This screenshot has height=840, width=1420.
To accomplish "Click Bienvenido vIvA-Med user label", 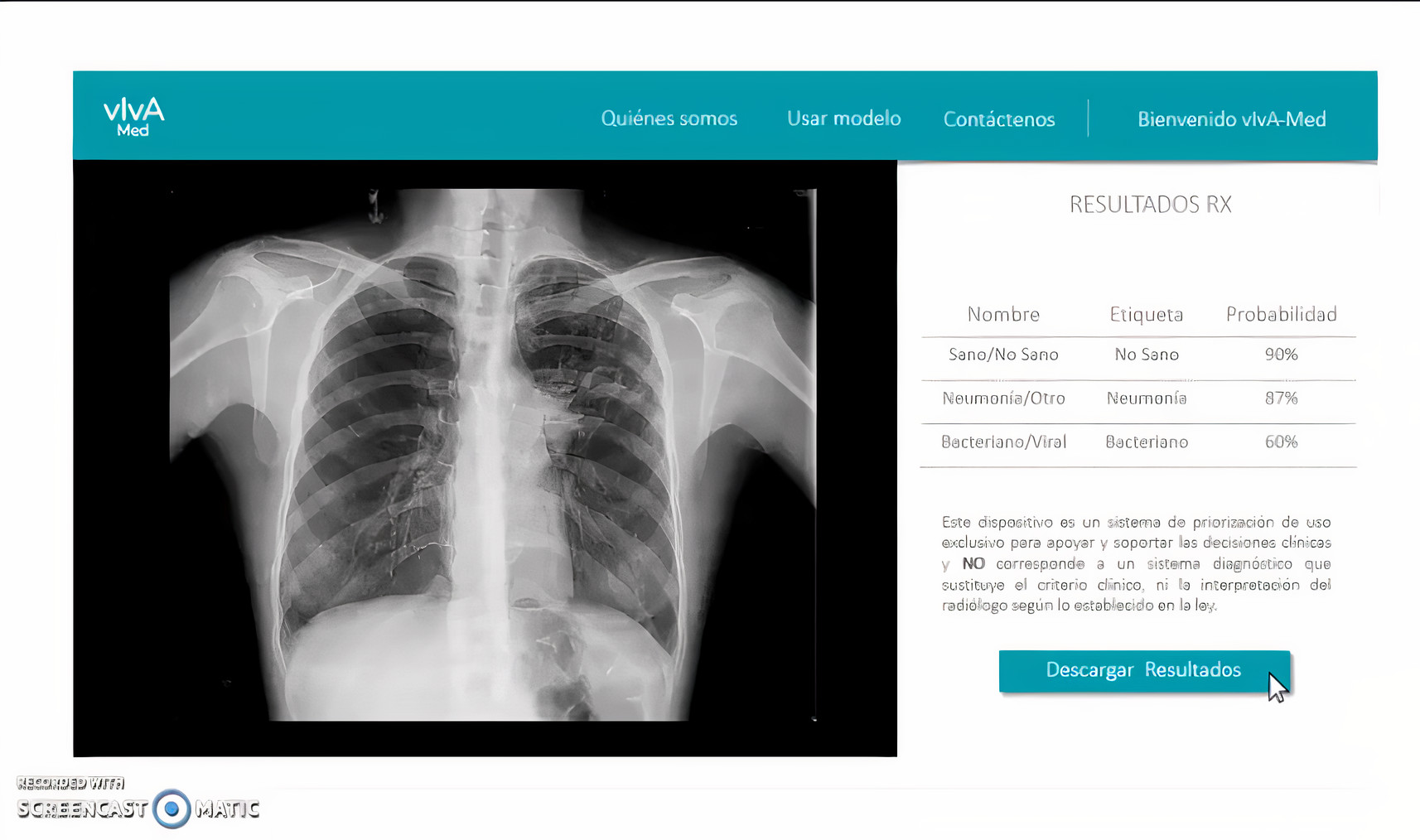I will (x=1231, y=119).
